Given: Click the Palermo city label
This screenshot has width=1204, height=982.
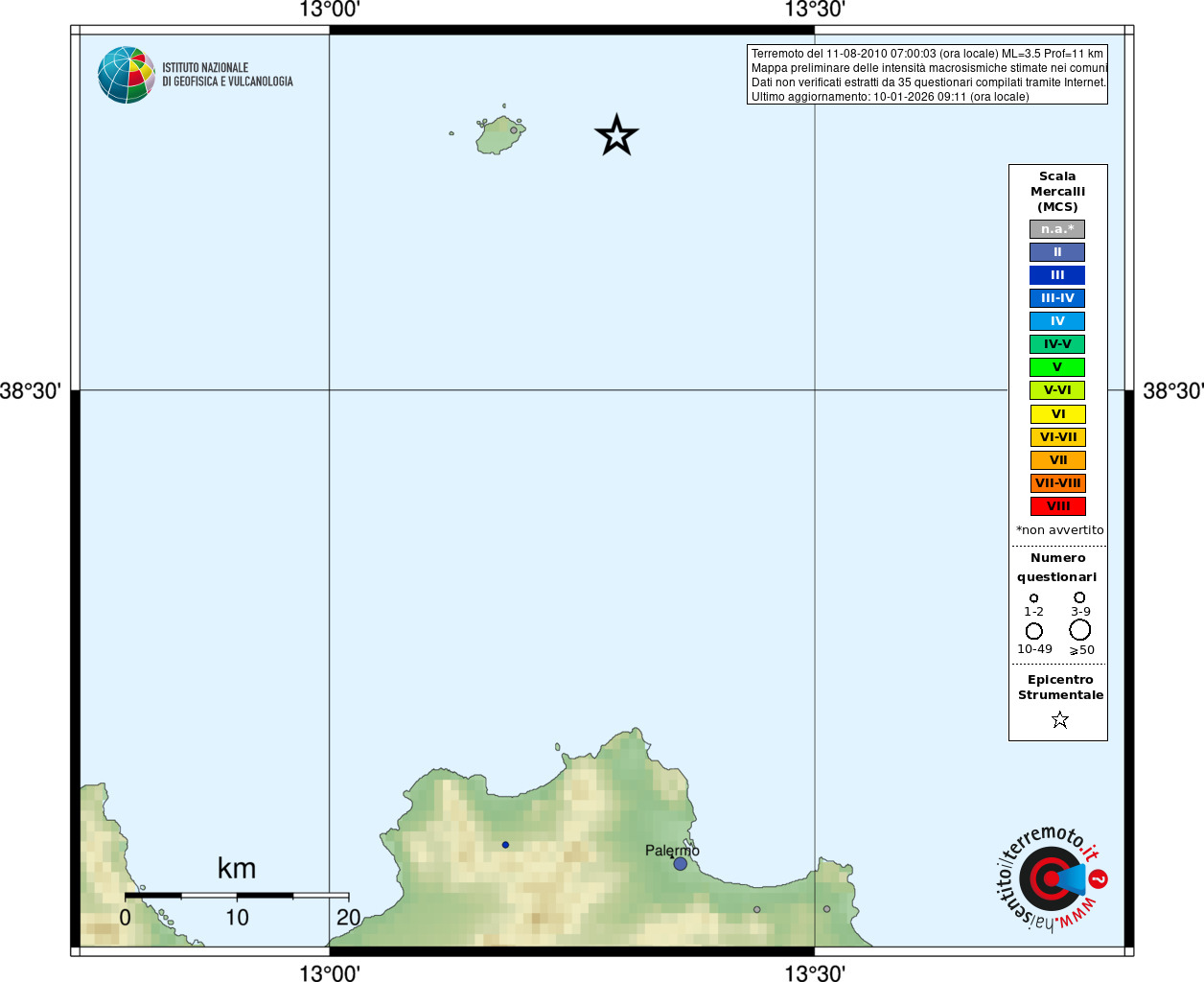Looking at the screenshot, I should (x=672, y=851).
